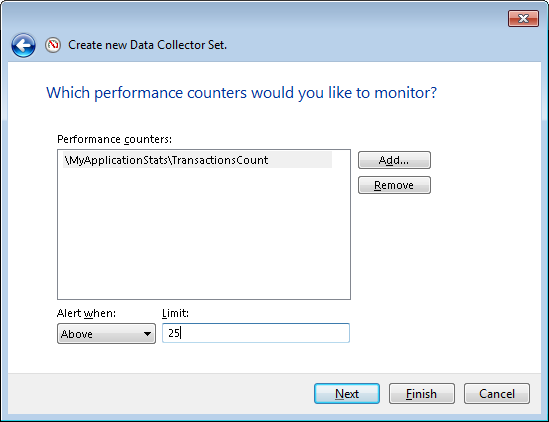Click the Performance Monitor wizard icon
The height and width of the screenshot is (422, 549).
pos(53,45)
